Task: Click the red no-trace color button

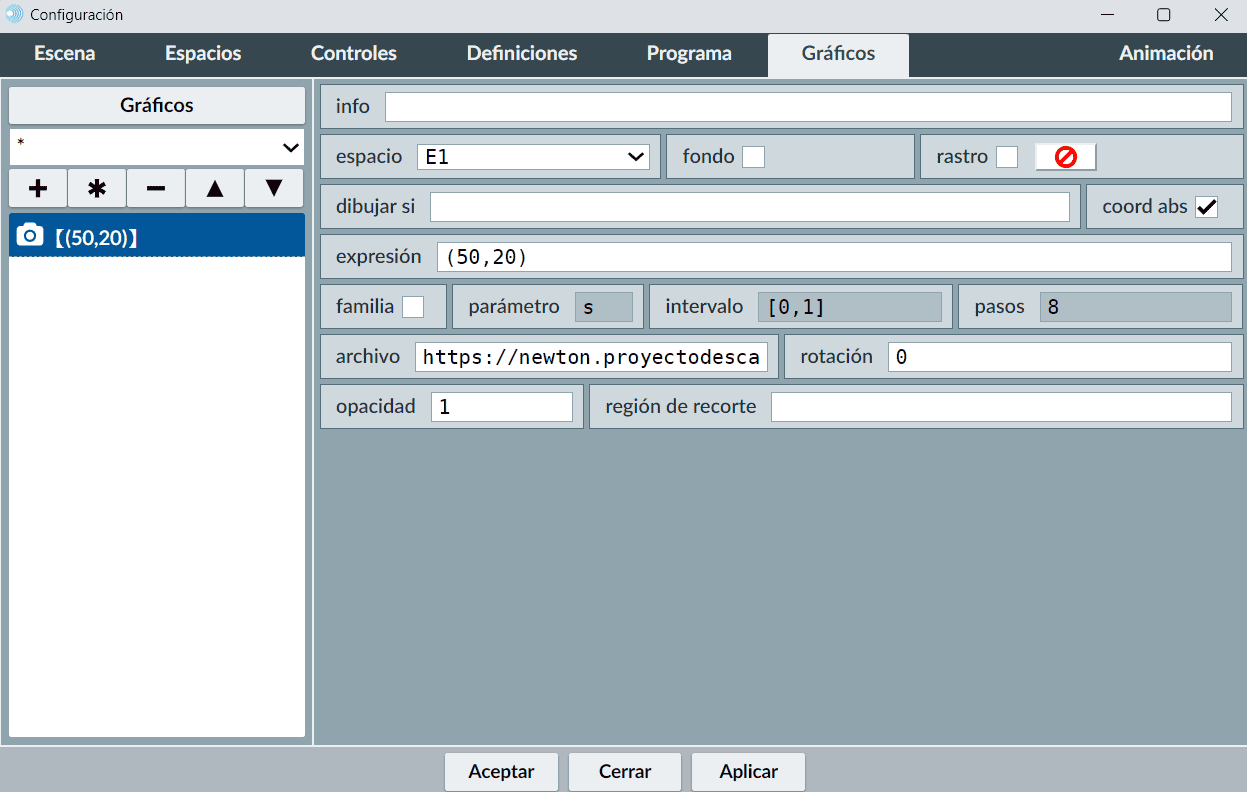Action: (1065, 157)
